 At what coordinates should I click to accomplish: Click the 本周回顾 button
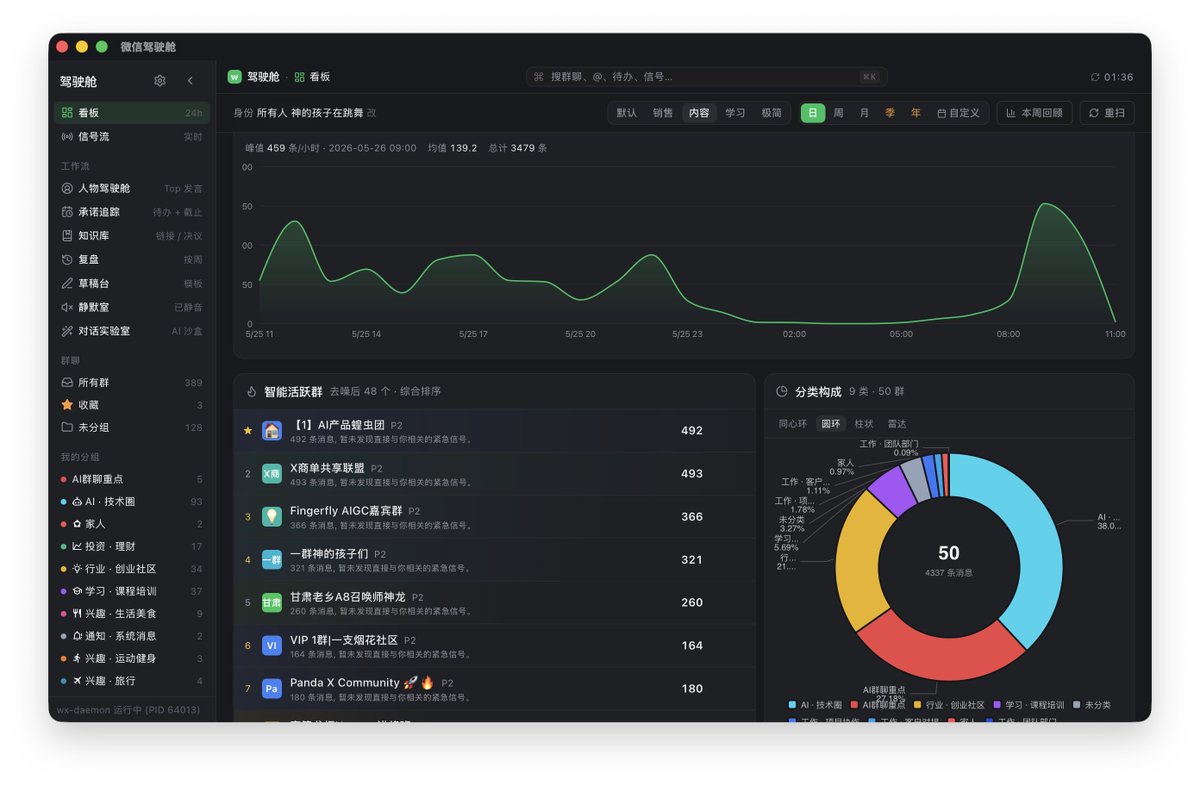(x=1034, y=113)
